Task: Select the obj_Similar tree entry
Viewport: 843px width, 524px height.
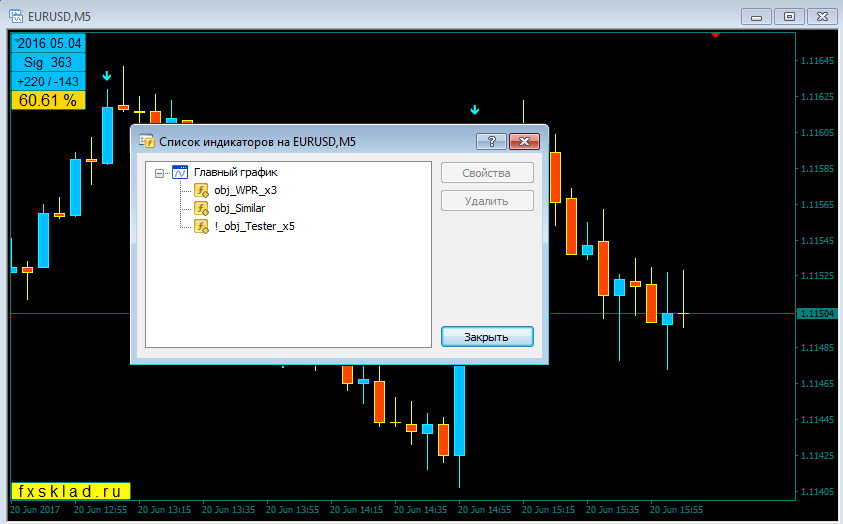Action: pos(239,208)
